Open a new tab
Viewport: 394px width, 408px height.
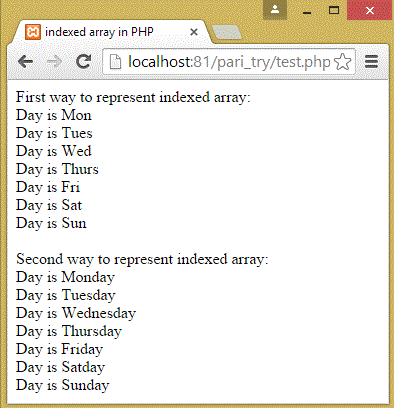[227, 32]
